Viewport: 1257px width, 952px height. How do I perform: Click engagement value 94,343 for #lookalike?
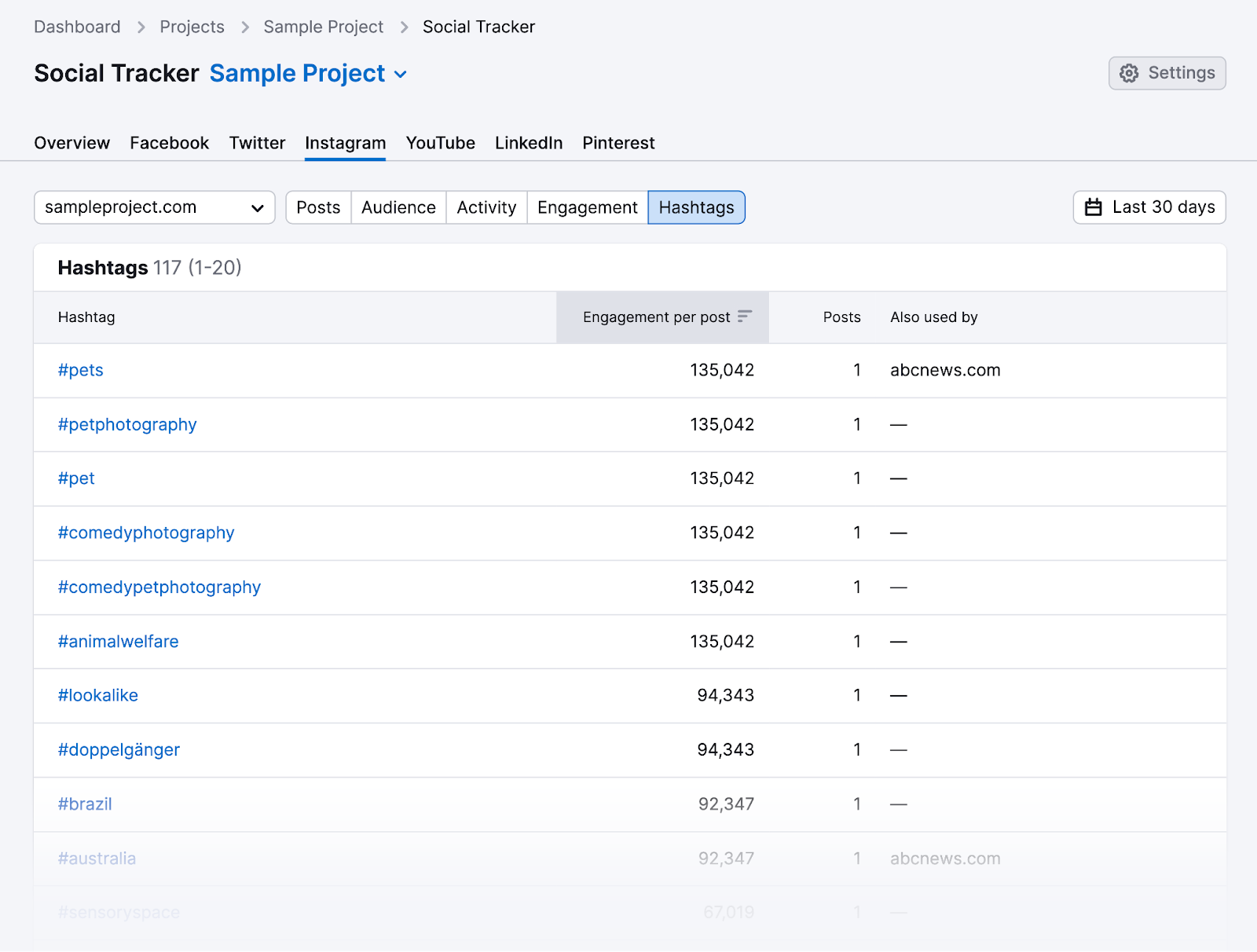[x=726, y=695]
